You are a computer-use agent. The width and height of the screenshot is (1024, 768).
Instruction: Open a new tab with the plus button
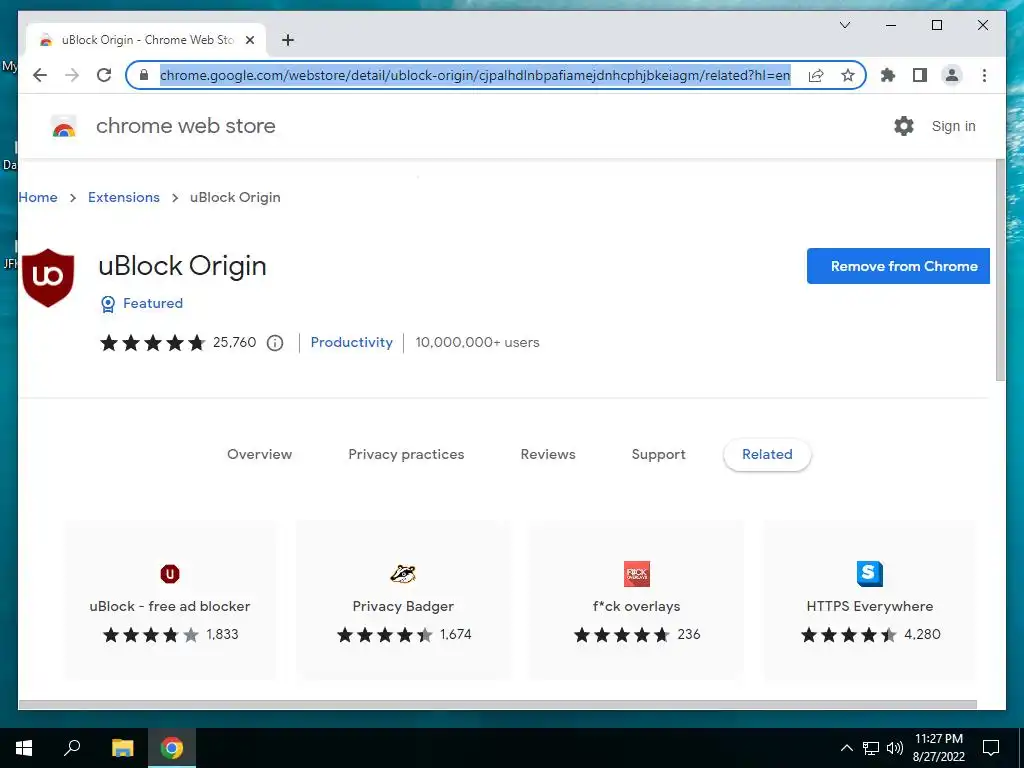click(287, 40)
